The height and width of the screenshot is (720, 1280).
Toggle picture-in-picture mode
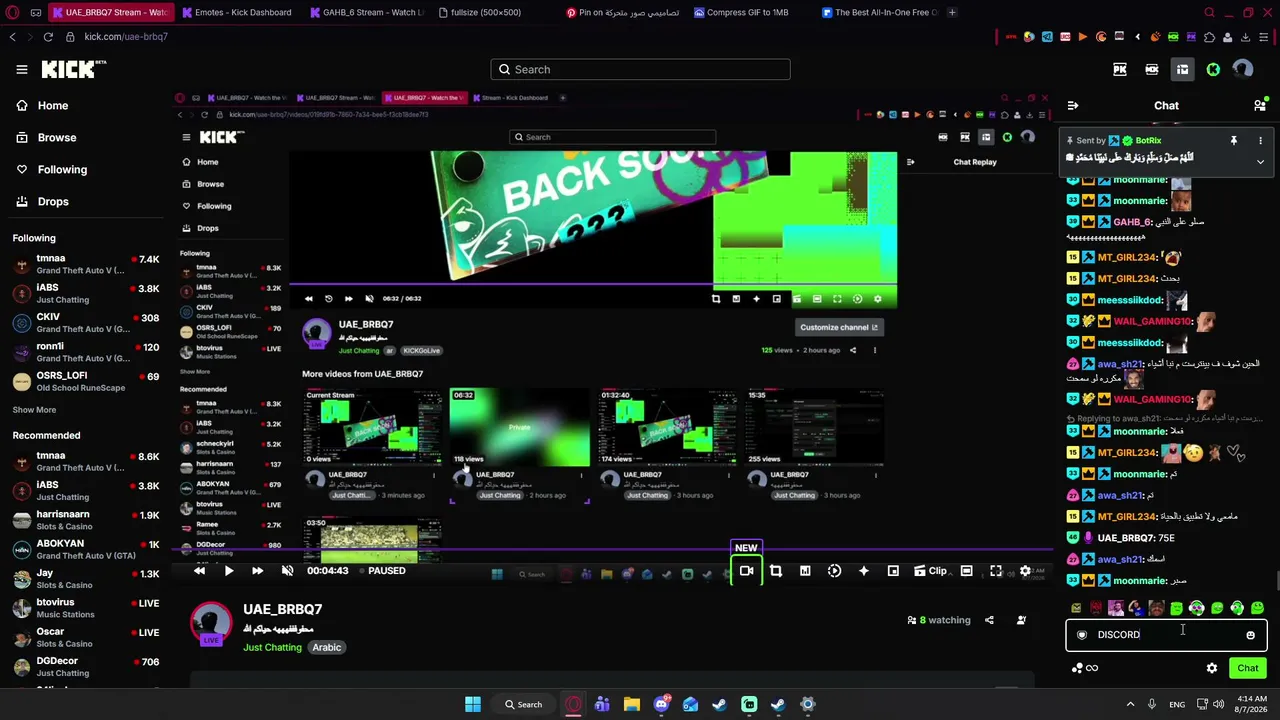(893, 571)
